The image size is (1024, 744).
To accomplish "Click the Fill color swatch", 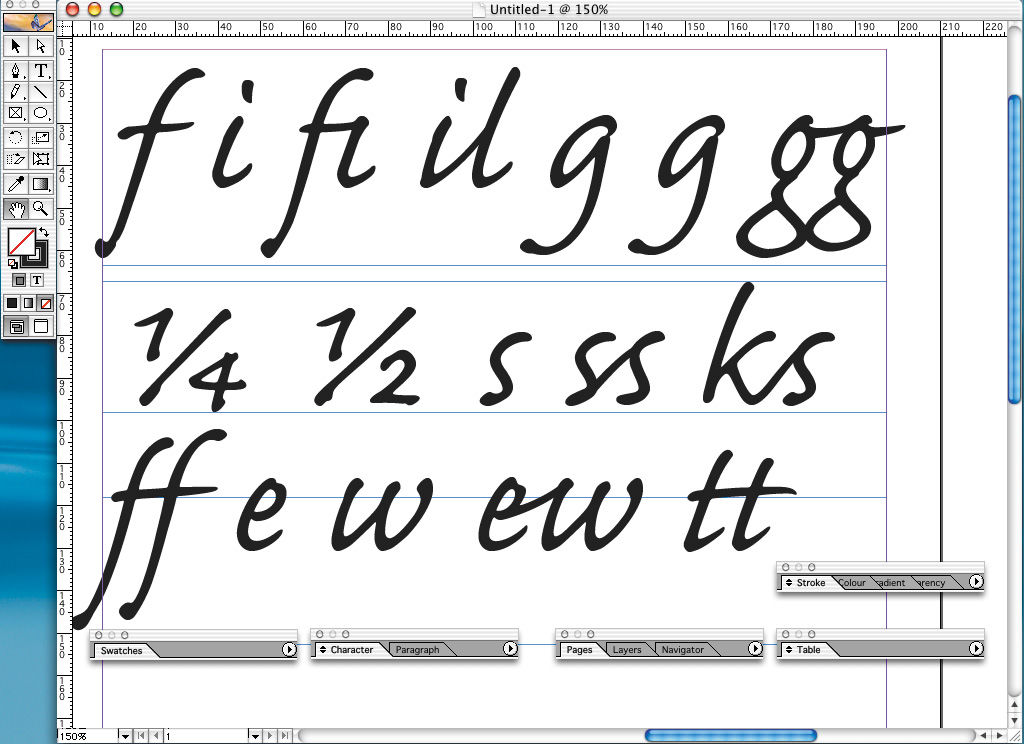I will [21, 242].
